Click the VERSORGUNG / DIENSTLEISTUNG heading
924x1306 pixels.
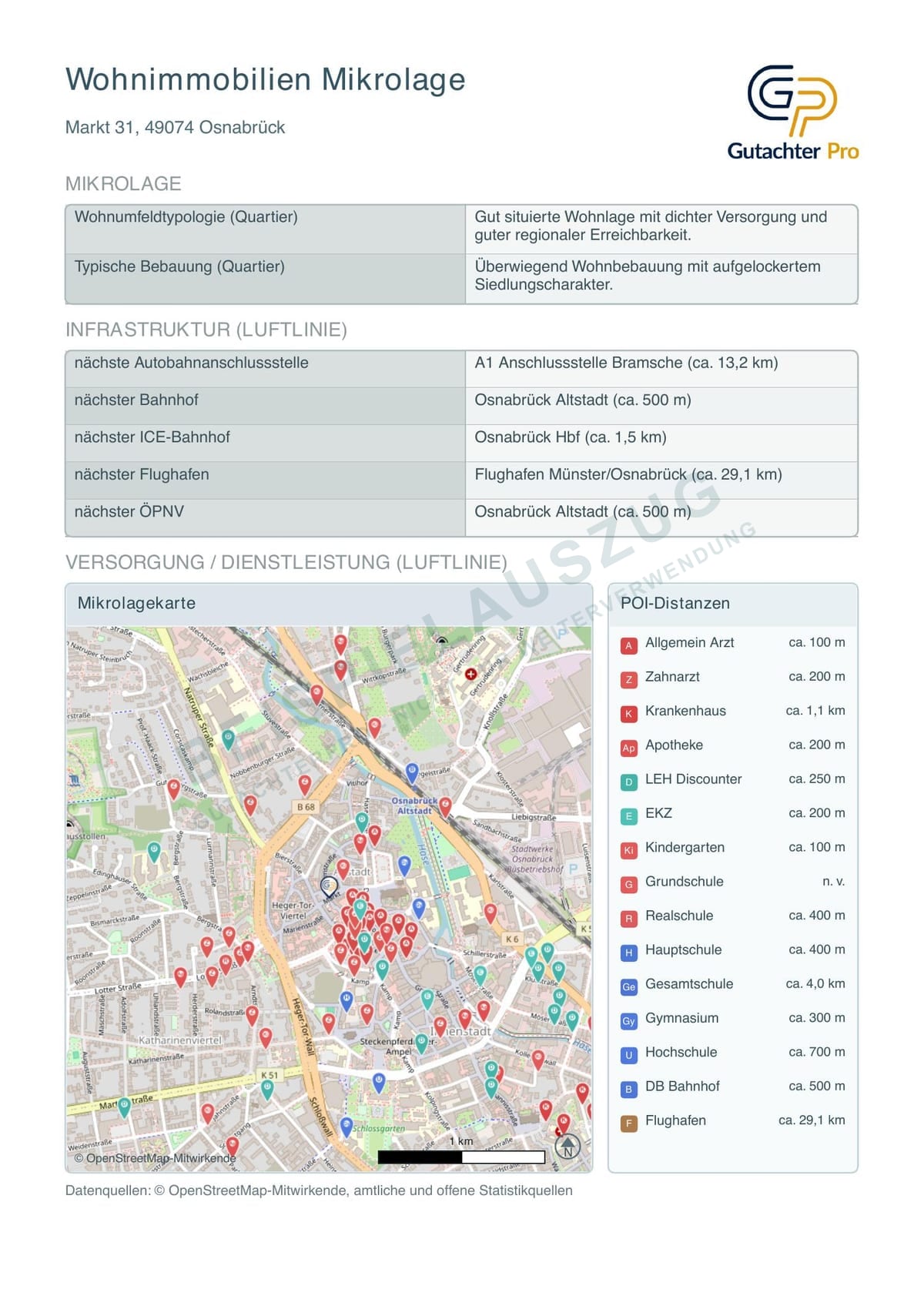286,562
